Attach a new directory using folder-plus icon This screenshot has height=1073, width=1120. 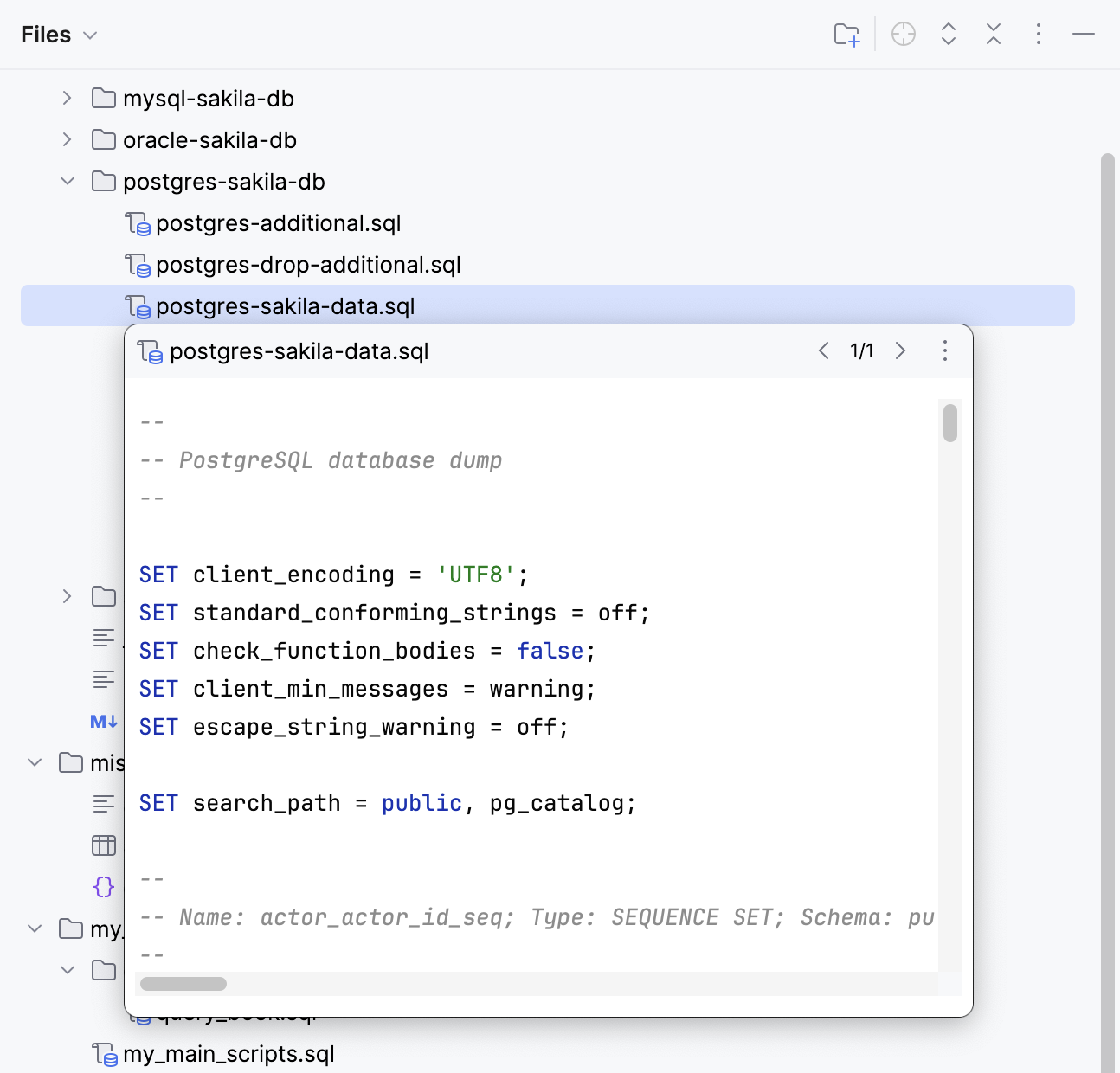tap(846, 34)
